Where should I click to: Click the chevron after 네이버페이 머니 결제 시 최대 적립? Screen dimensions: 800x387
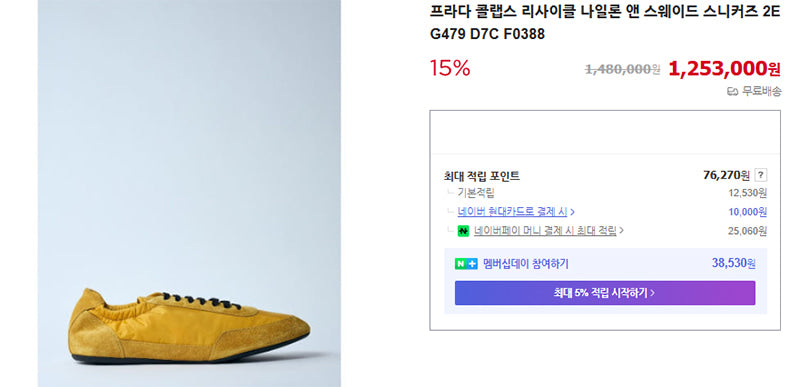(x=621, y=231)
